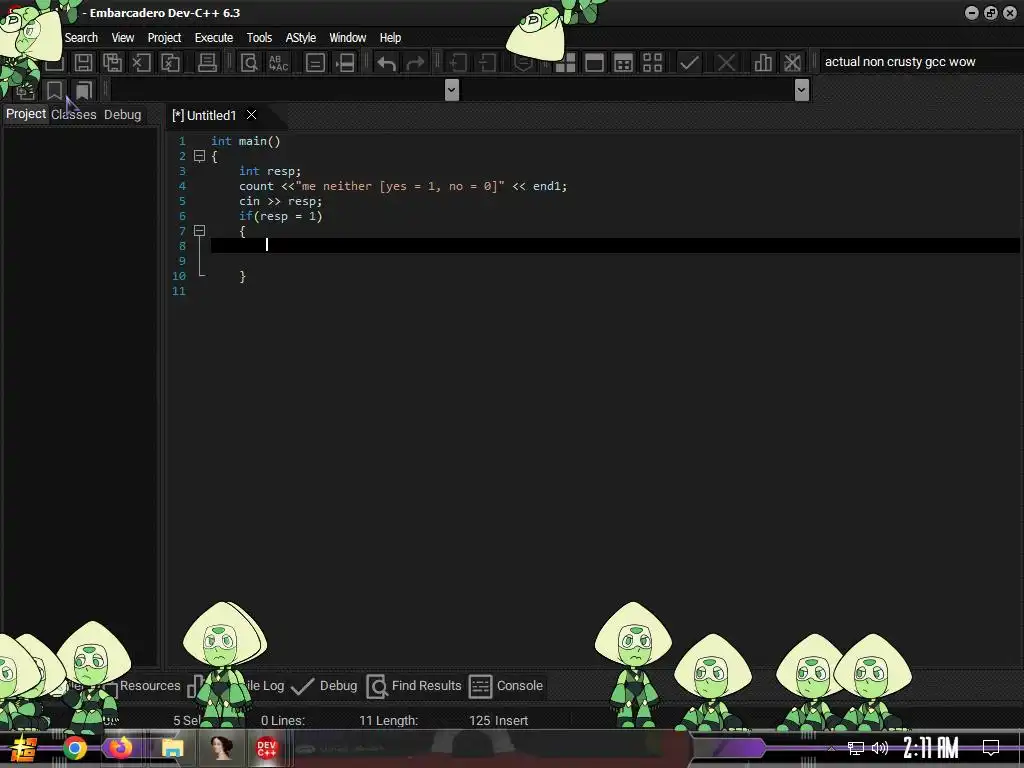1024x768 pixels.
Task: Open the Find Results bottom tab
Action: pyautogui.click(x=414, y=686)
